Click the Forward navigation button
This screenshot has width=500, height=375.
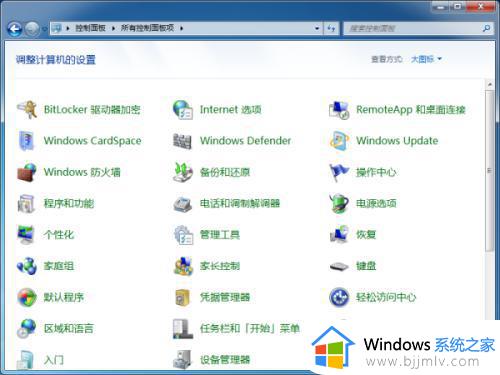tap(32, 29)
